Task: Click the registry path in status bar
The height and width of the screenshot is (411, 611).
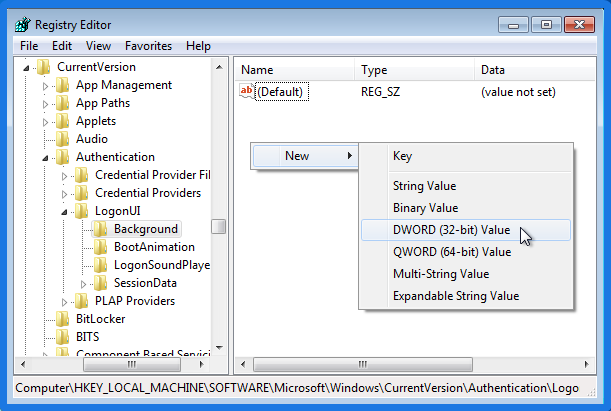Action: [x=297, y=388]
